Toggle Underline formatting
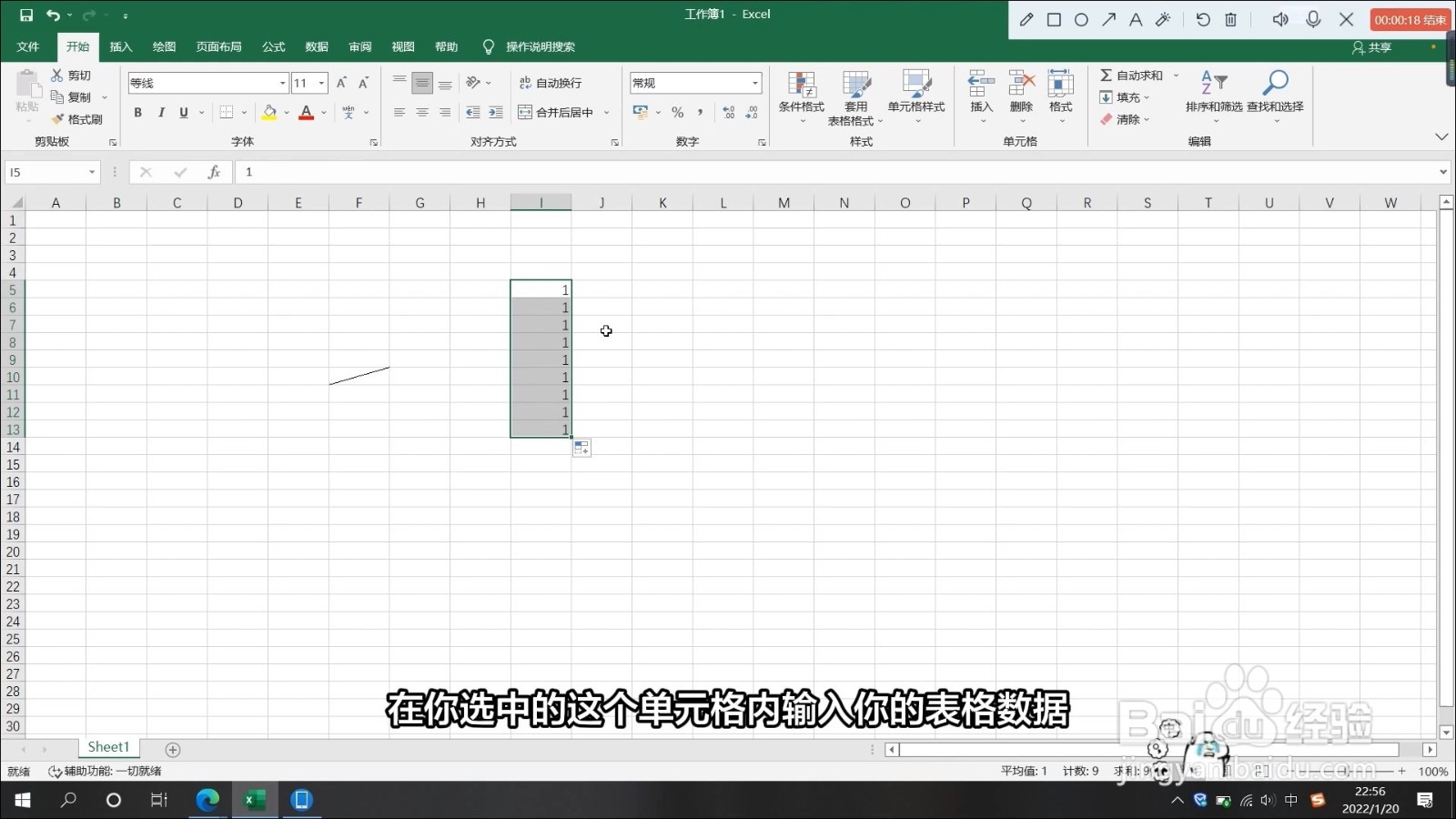 click(184, 112)
